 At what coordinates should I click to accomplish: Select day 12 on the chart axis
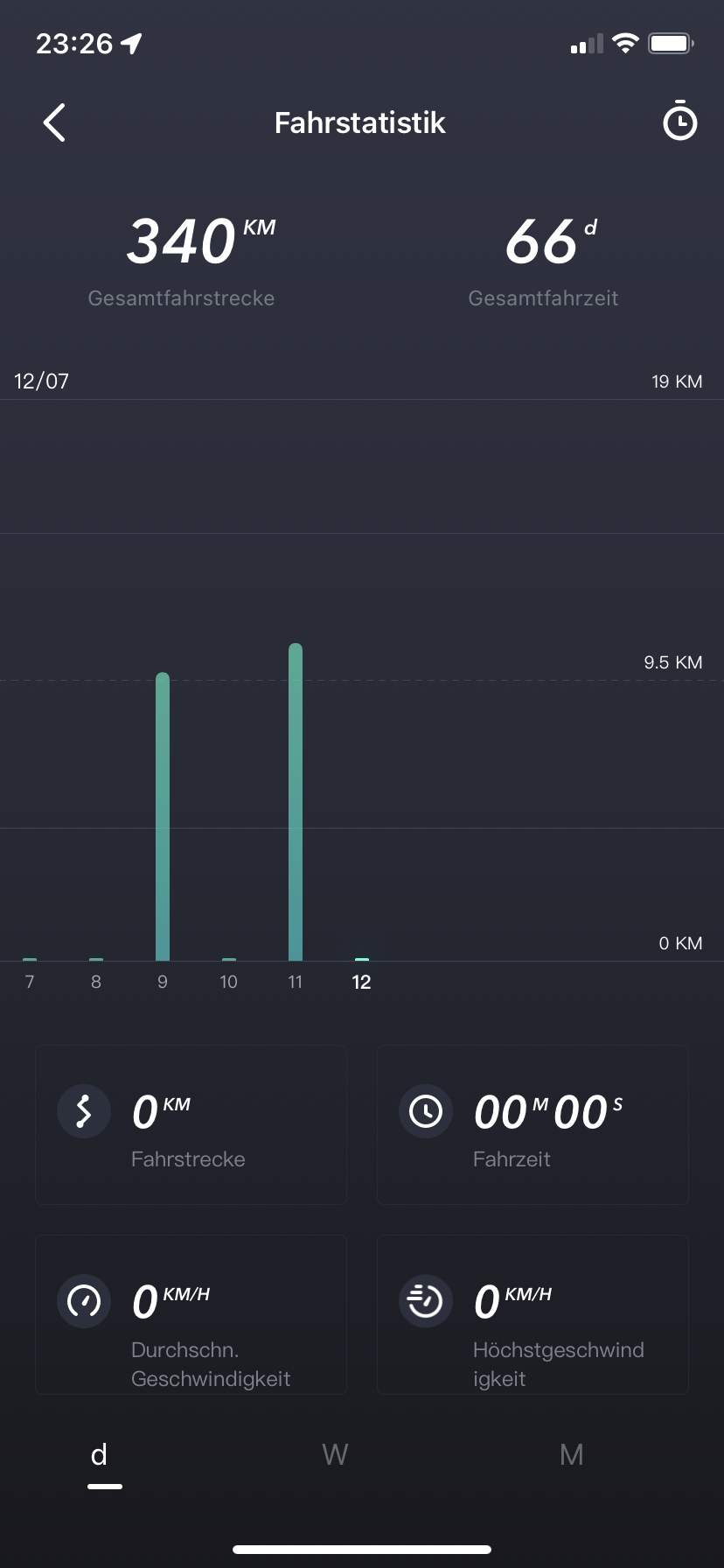tap(361, 982)
